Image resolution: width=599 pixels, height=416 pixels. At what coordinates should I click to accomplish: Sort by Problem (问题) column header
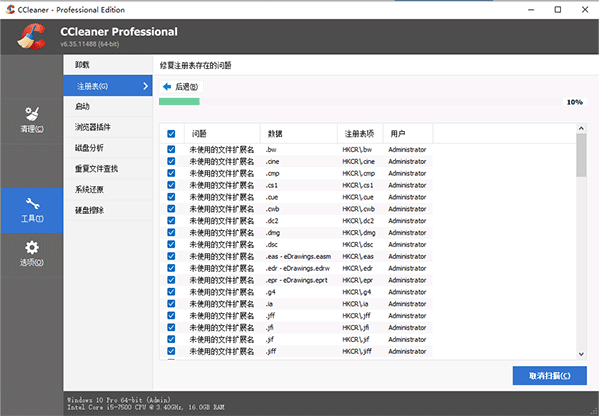pyautogui.click(x=222, y=134)
